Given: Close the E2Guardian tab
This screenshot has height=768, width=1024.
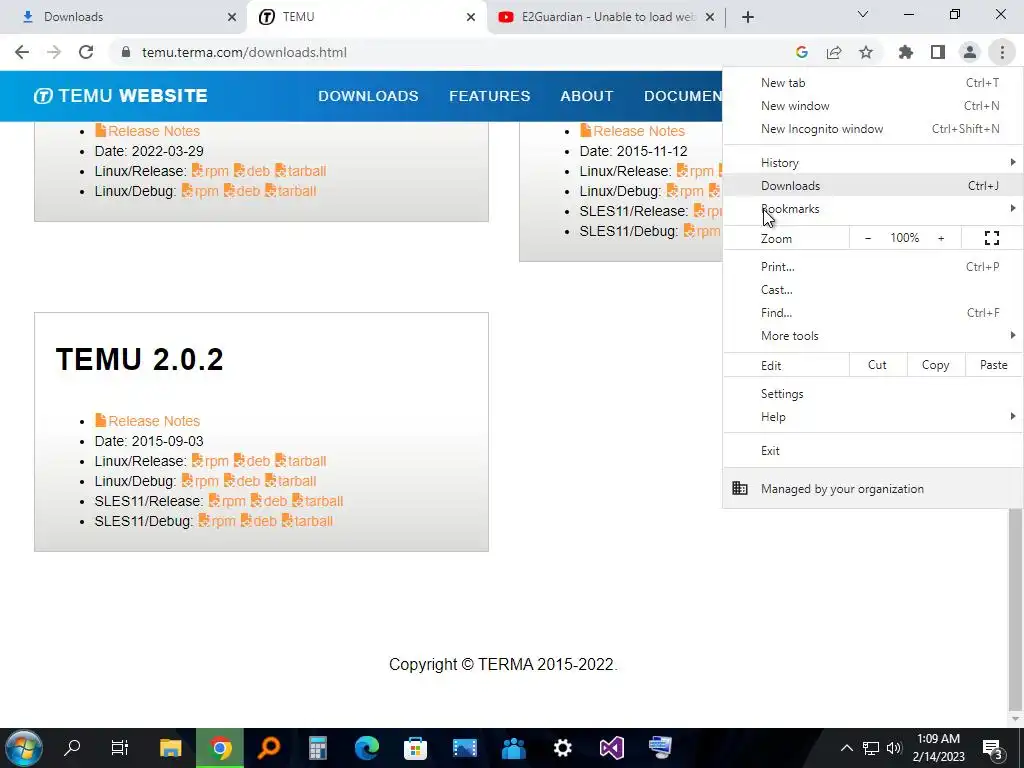Looking at the screenshot, I should (x=711, y=17).
